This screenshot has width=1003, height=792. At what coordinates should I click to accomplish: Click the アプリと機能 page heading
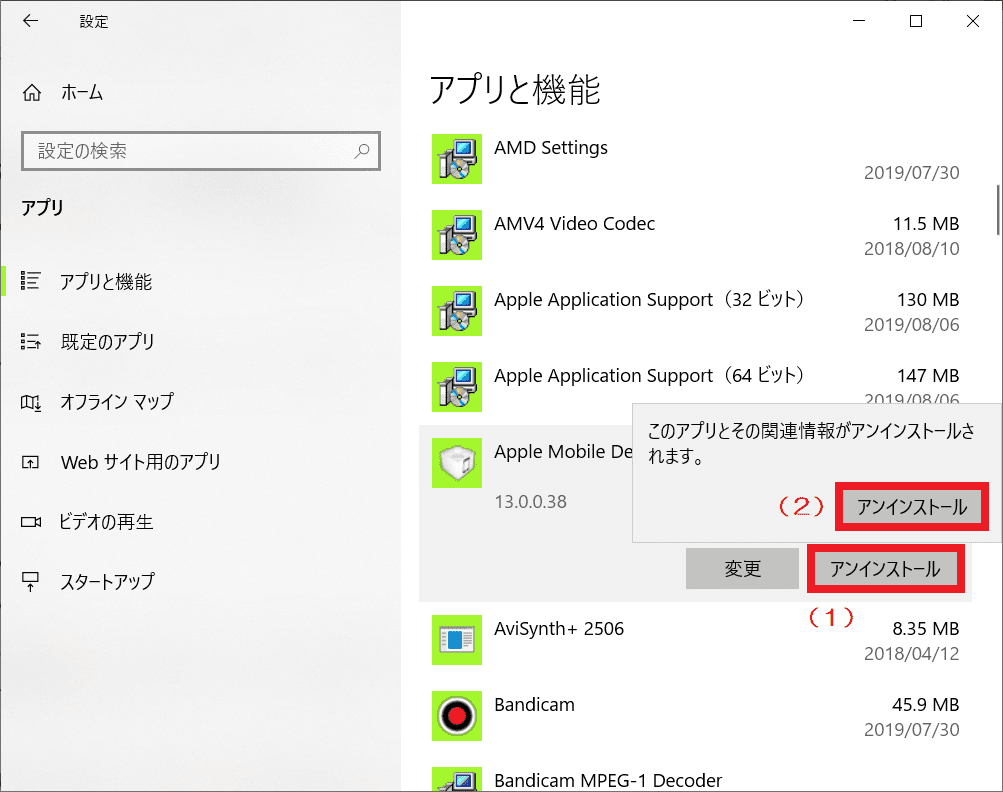tap(515, 90)
